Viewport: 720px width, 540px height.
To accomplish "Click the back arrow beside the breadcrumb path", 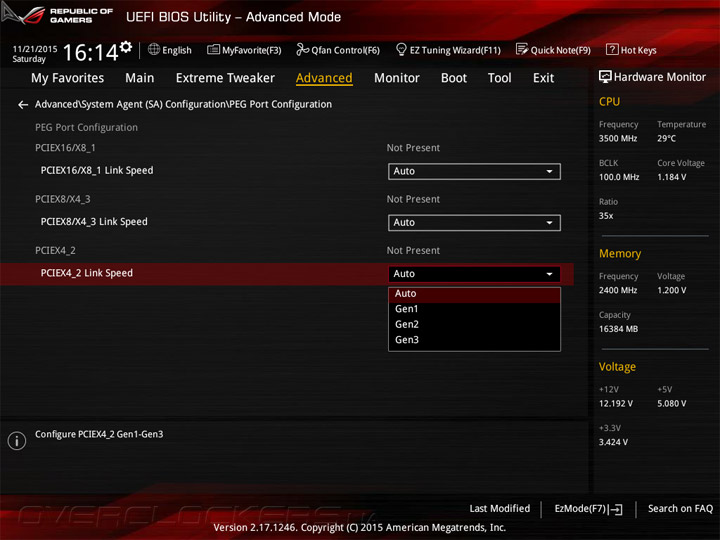I will [22, 105].
